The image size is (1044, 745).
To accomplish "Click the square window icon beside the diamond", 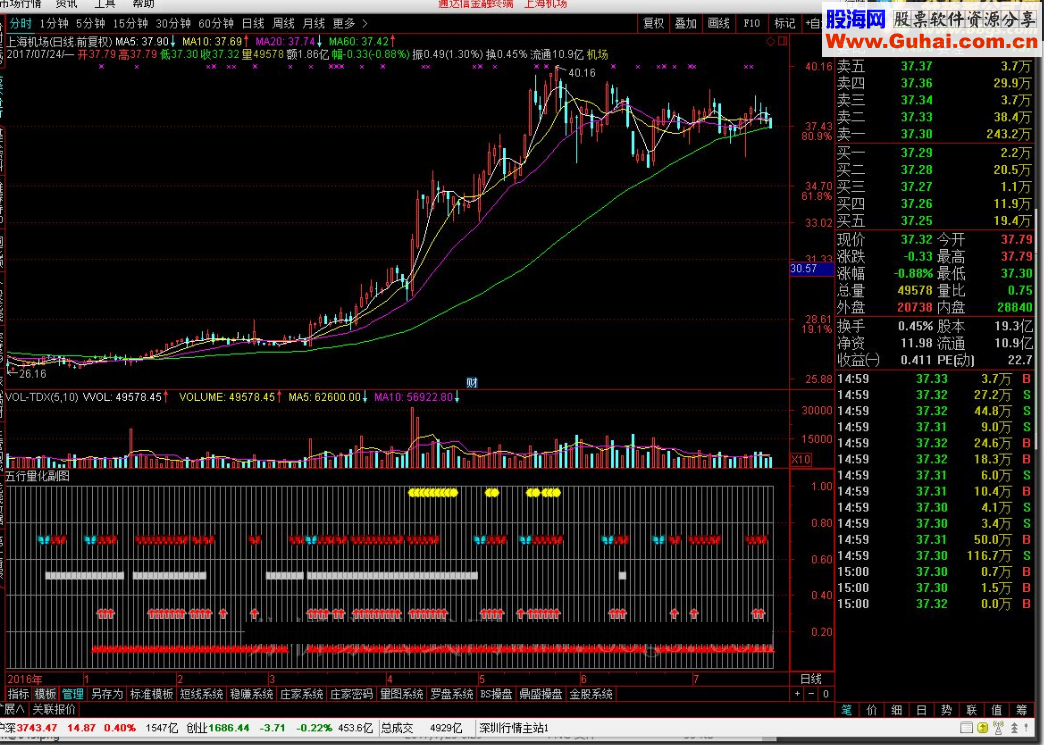I will pyautogui.click(x=782, y=41).
